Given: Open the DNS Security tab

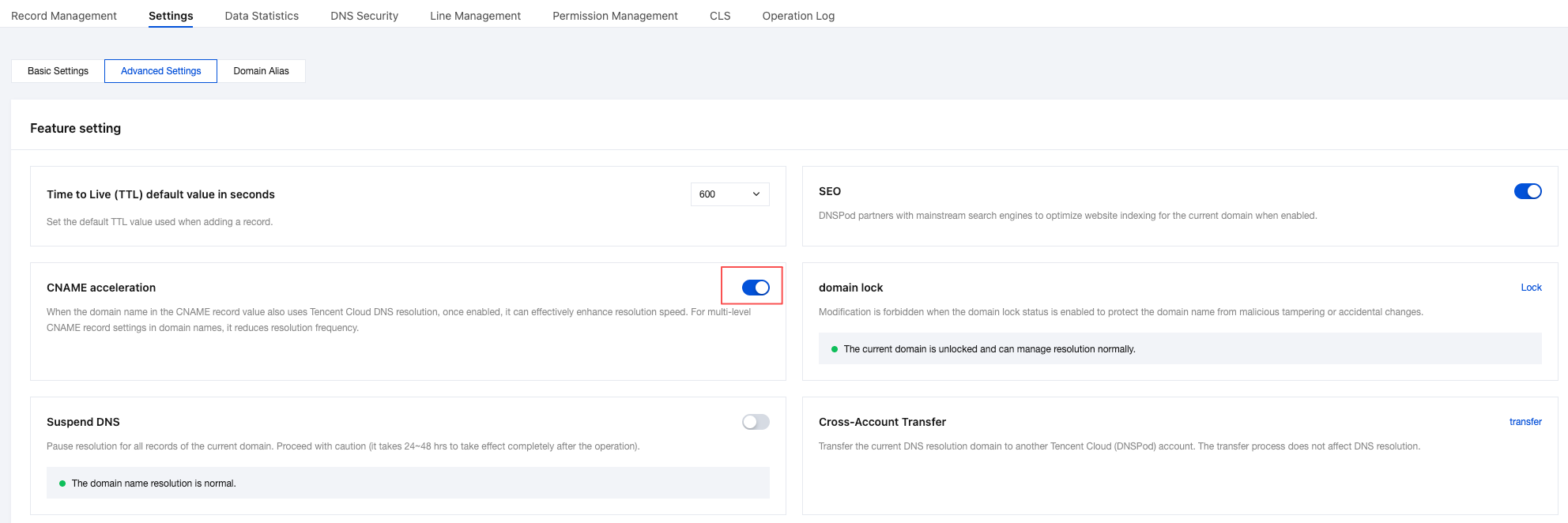Looking at the screenshot, I should [x=364, y=16].
